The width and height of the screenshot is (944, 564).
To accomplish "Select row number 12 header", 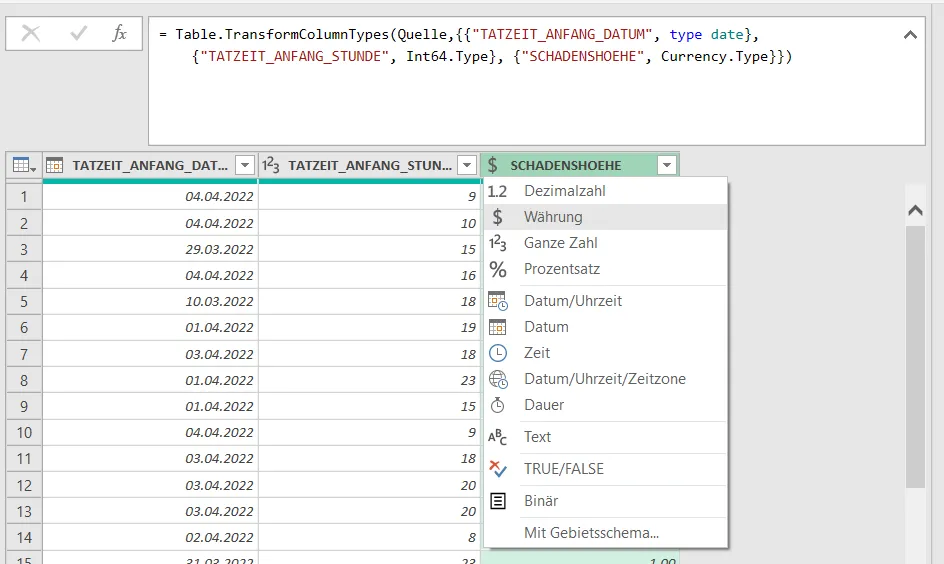I will coord(23,485).
